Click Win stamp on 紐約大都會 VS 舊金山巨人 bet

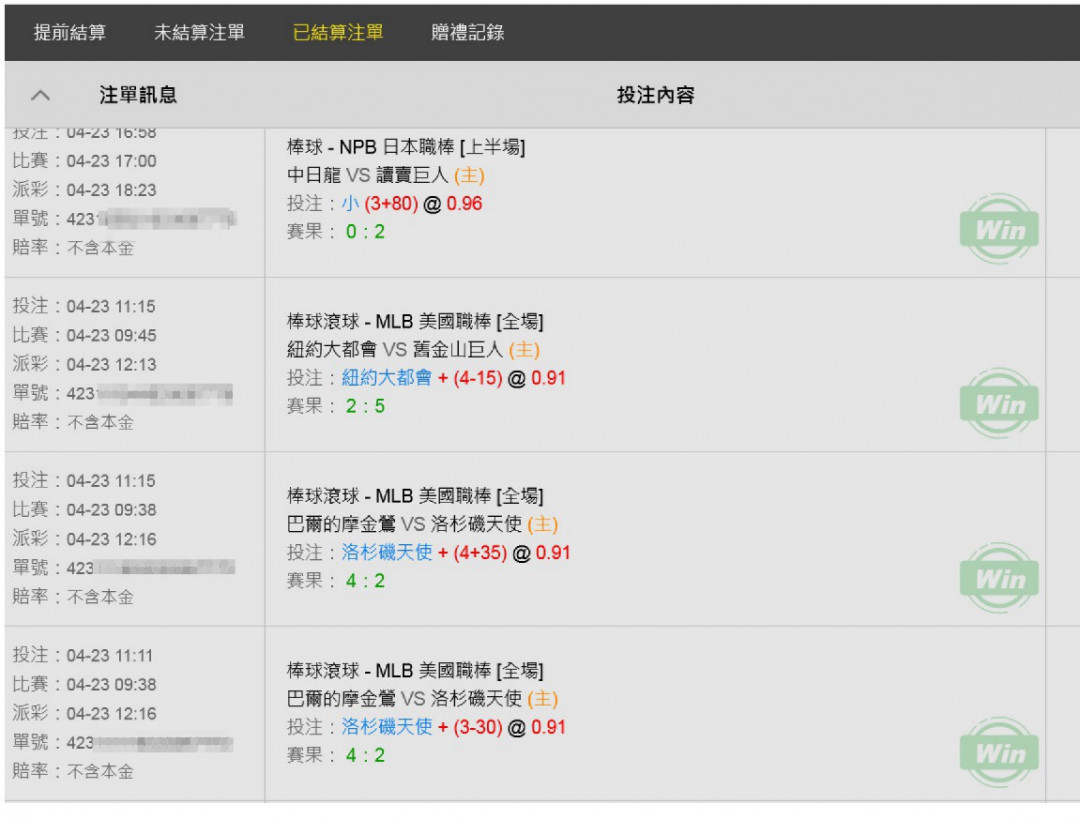[x=999, y=403]
